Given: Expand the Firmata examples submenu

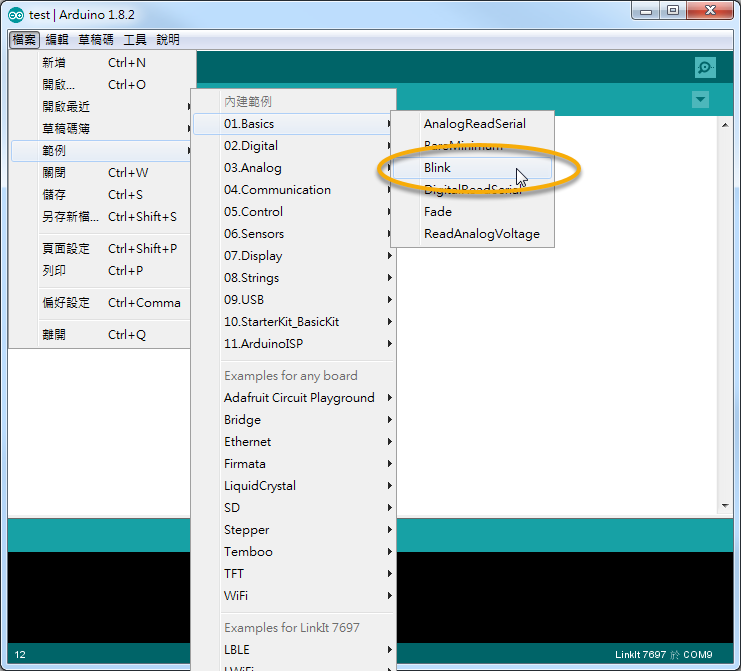Looking at the screenshot, I should click(294, 464).
